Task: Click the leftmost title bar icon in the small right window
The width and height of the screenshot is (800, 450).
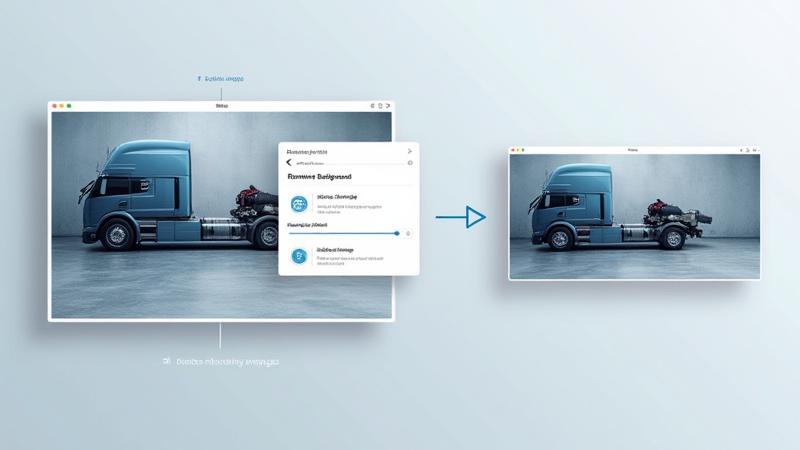Action: pyautogui.click(x=741, y=150)
